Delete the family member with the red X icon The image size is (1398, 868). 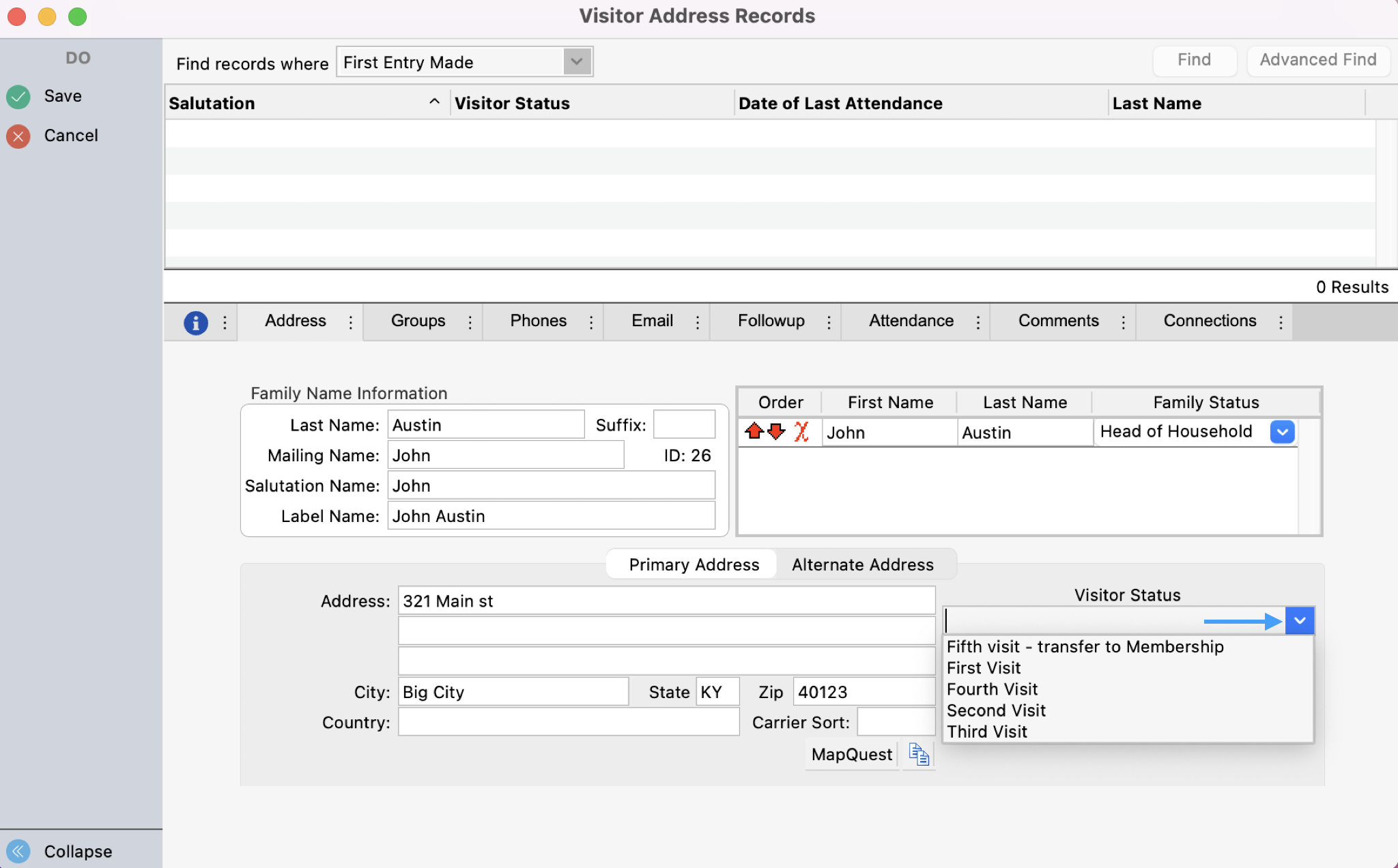[801, 432]
